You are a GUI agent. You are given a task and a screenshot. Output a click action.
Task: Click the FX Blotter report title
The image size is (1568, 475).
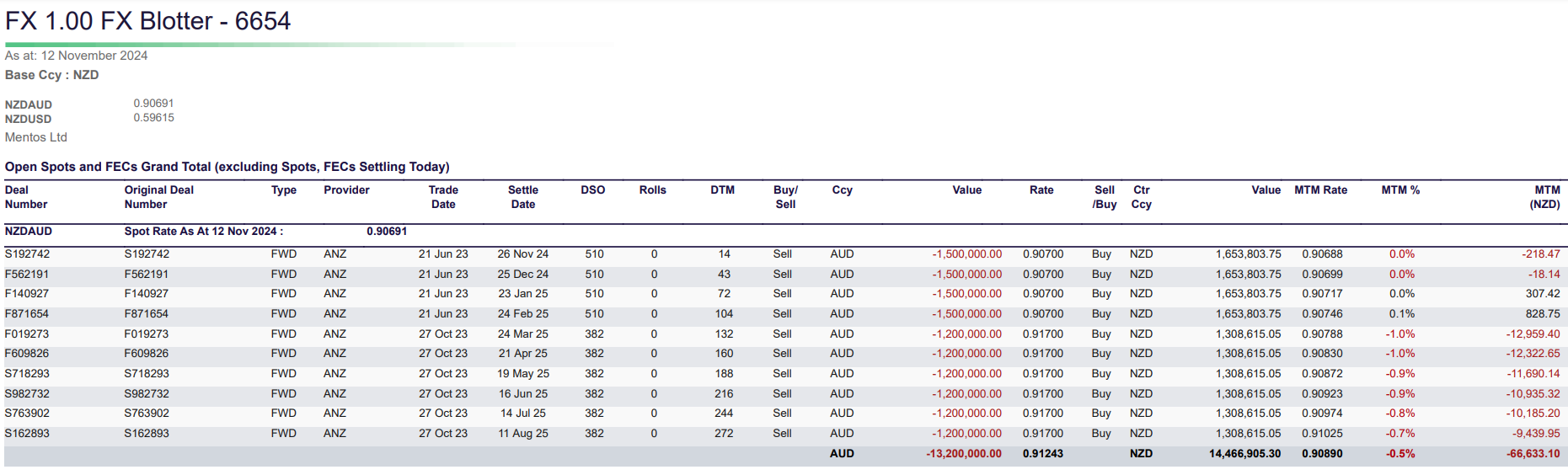(148, 21)
